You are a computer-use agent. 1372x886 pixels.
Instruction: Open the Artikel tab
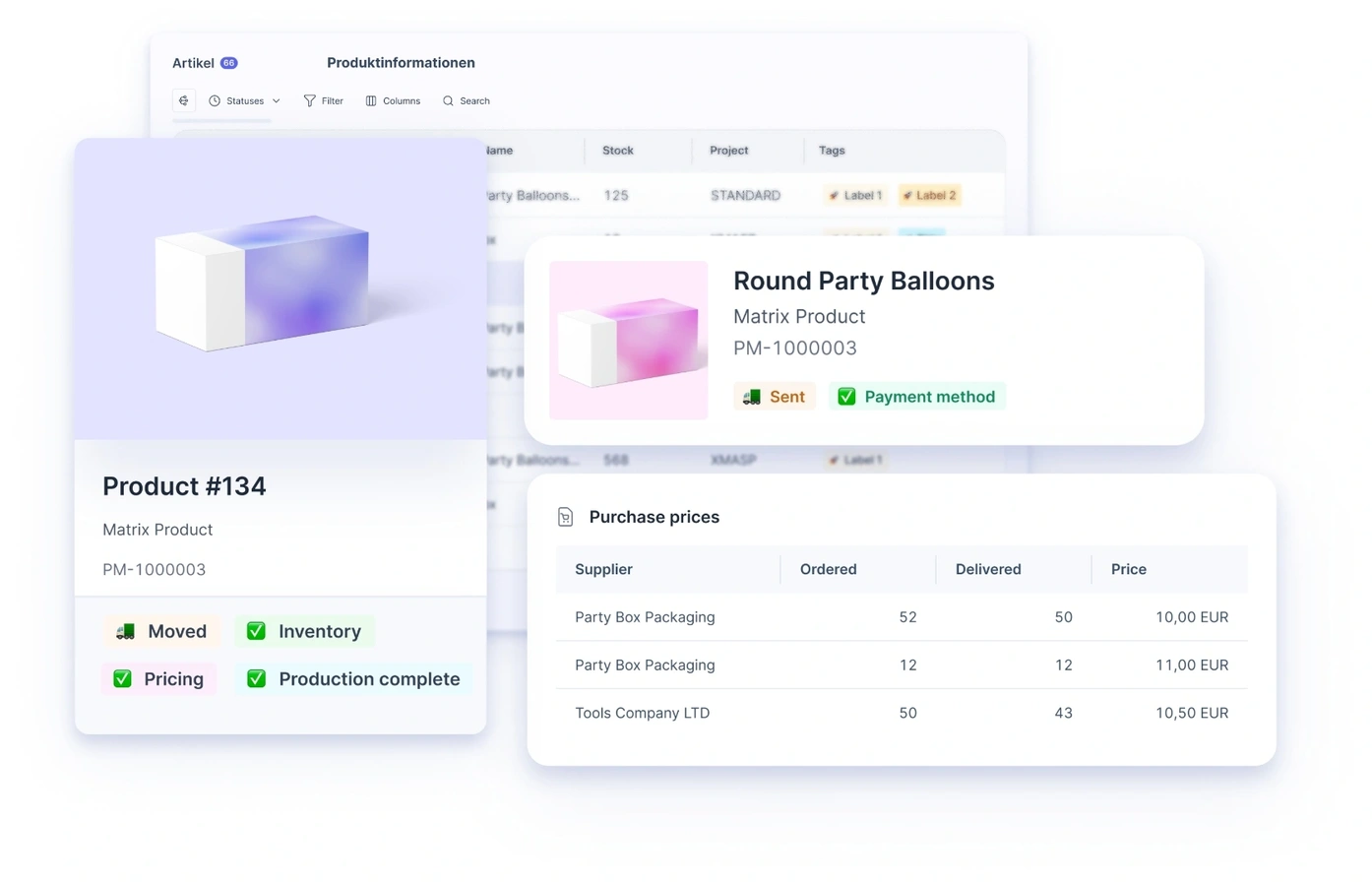[x=194, y=63]
